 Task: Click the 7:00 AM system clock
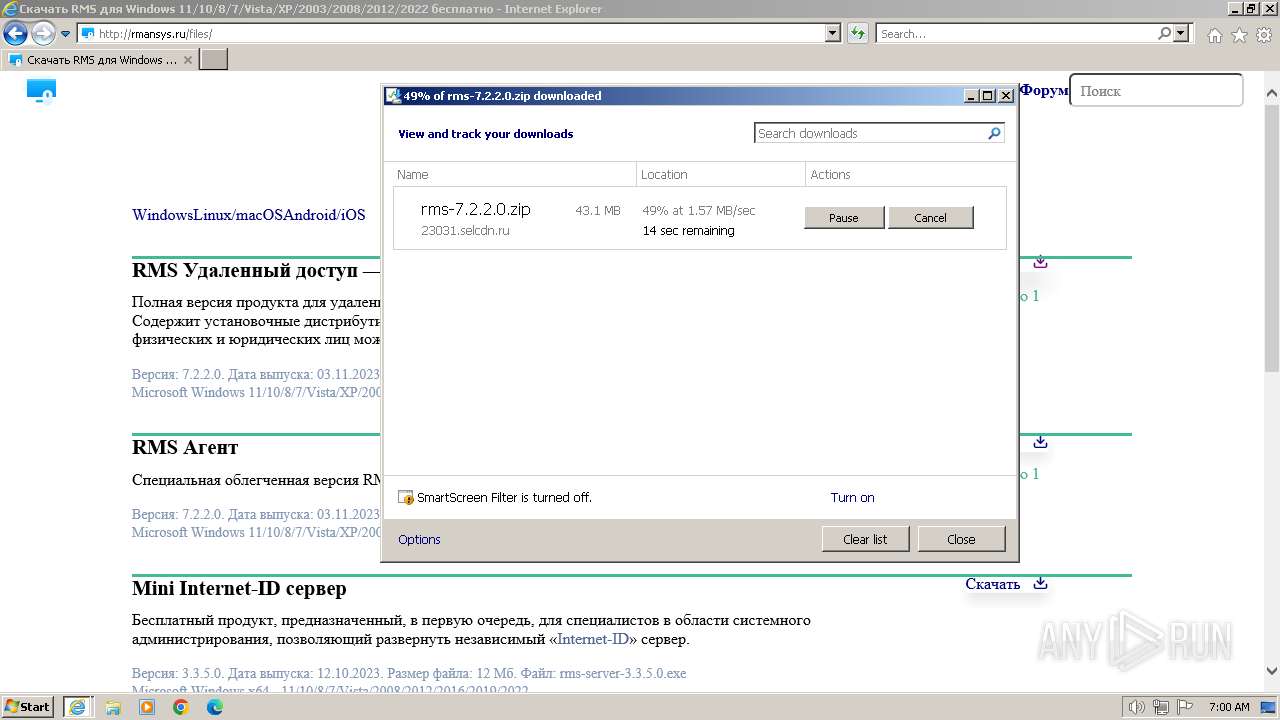(1229, 707)
